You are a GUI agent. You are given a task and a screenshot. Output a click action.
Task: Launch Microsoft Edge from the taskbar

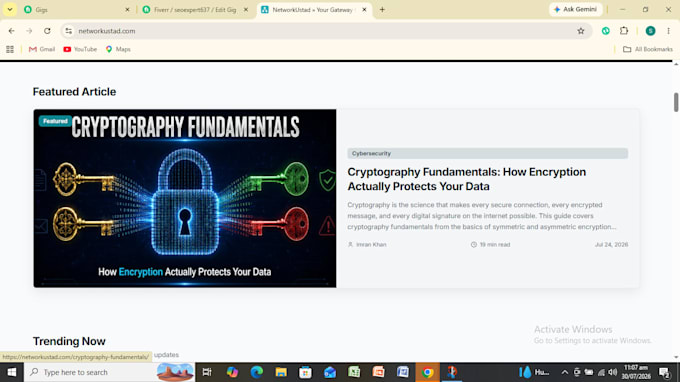256,372
